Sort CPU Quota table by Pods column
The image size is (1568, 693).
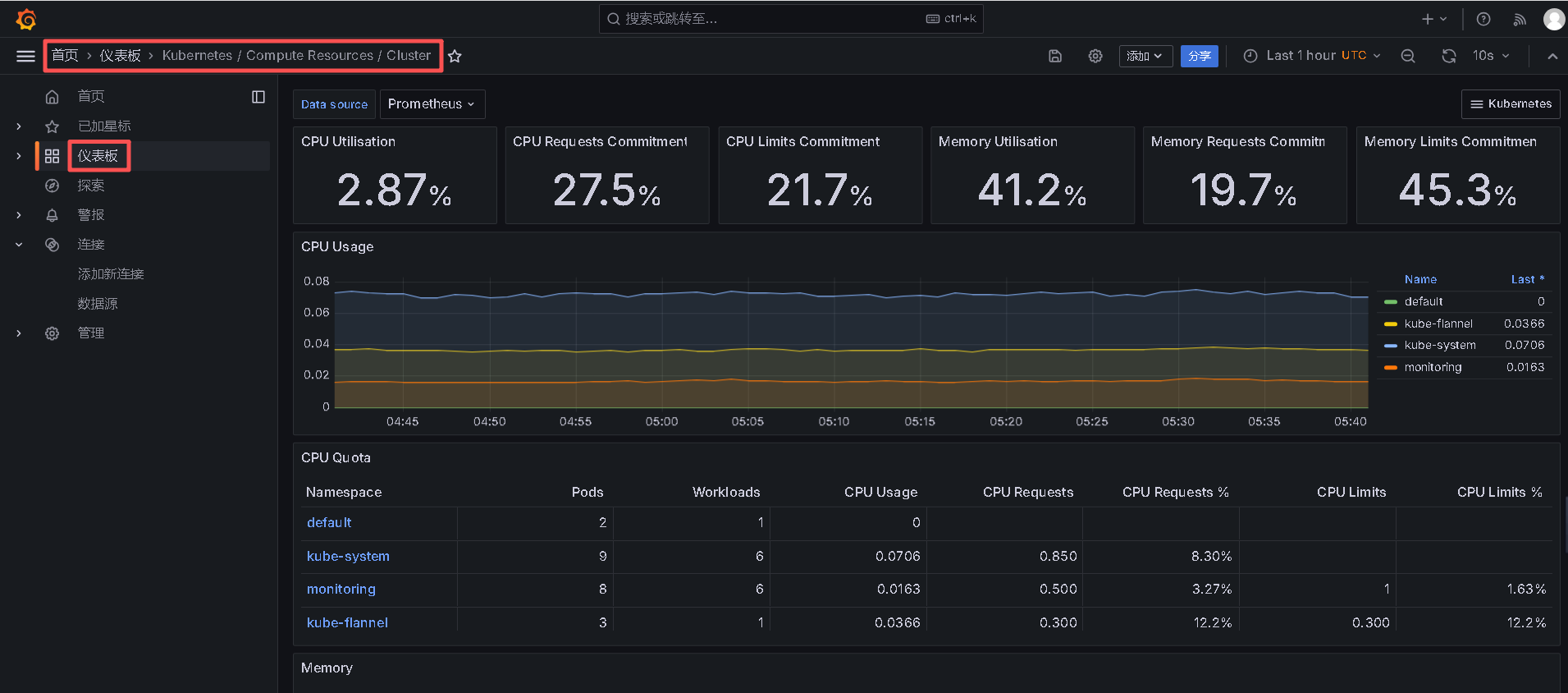pyautogui.click(x=587, y=493)
